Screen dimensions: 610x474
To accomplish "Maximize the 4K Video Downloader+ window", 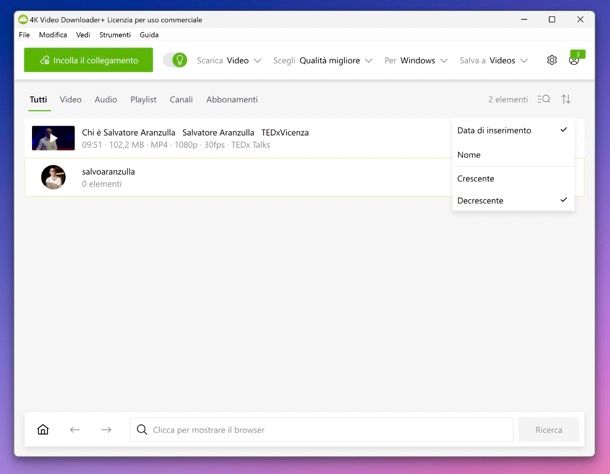I will (x=552, y=19).
